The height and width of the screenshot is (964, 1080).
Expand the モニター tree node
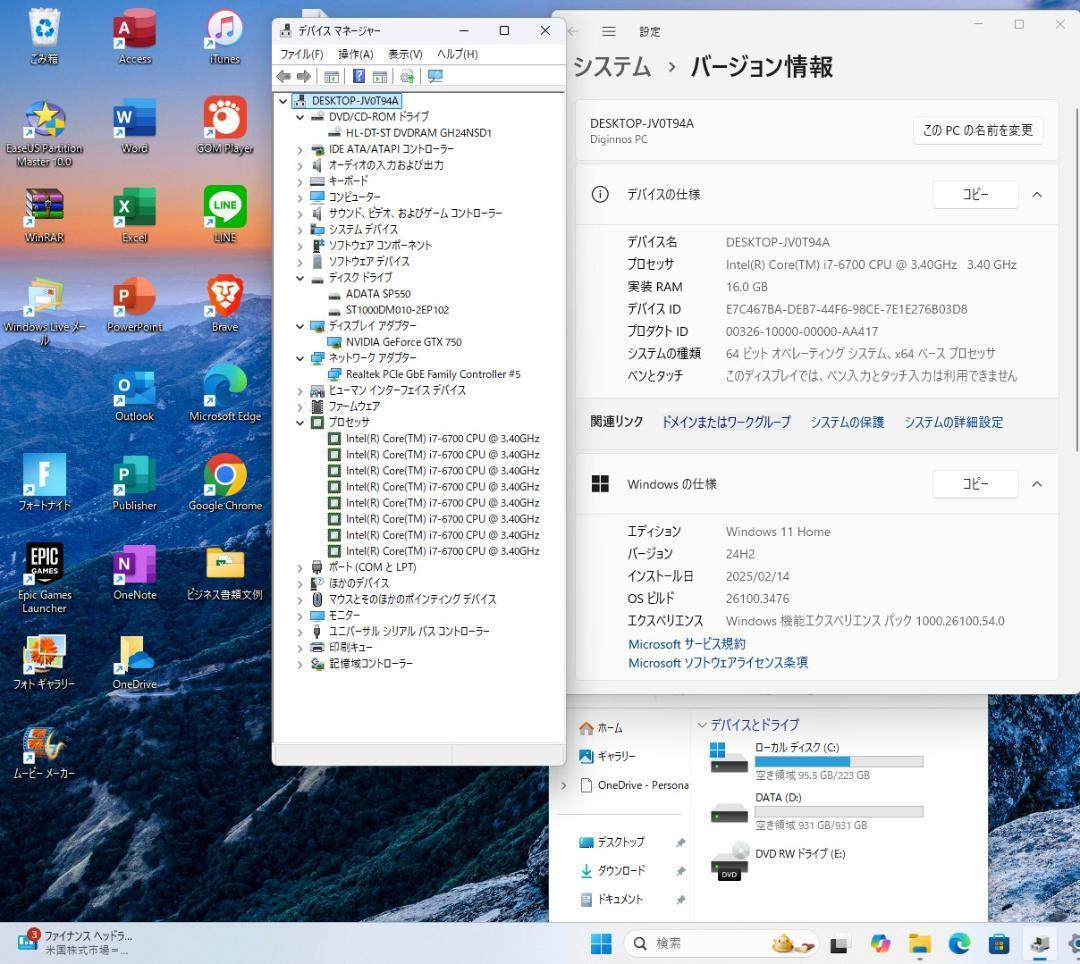point(300,616)
